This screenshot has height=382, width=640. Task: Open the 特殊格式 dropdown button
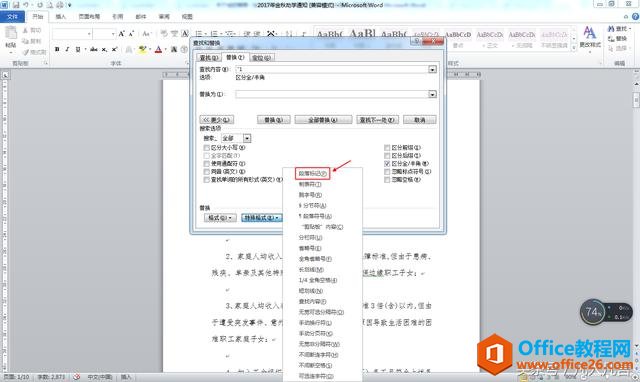tap(261, 218)
